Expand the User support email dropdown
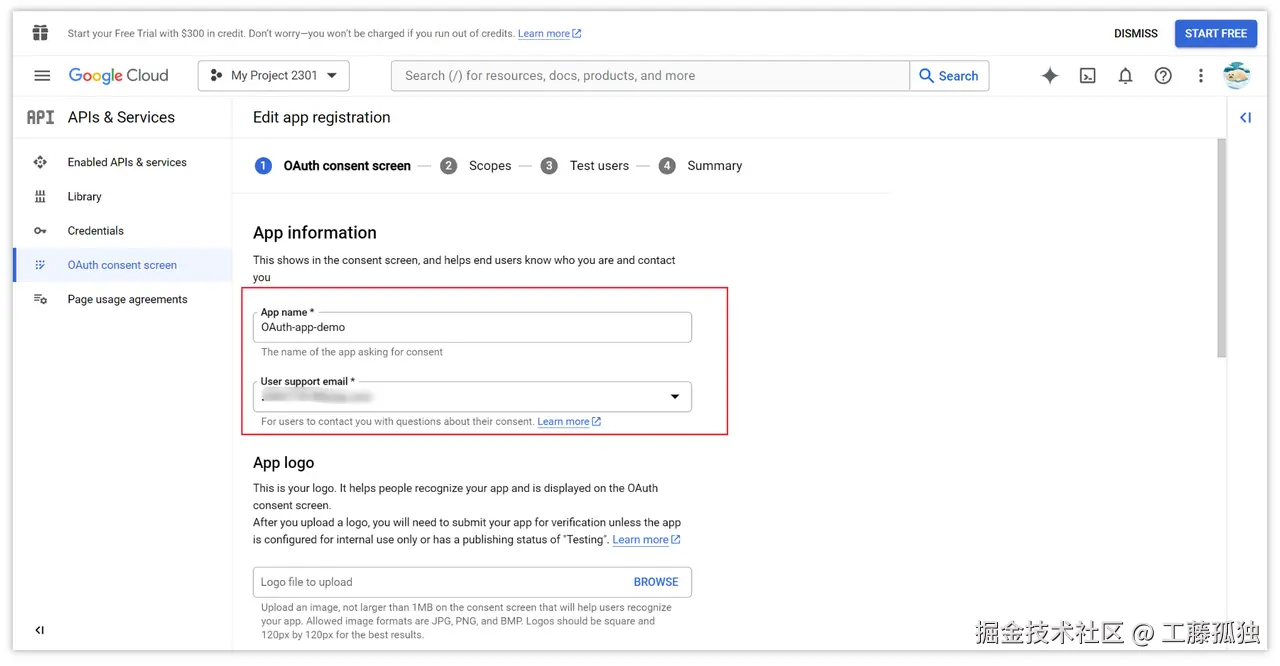 (x=674, y=396)
